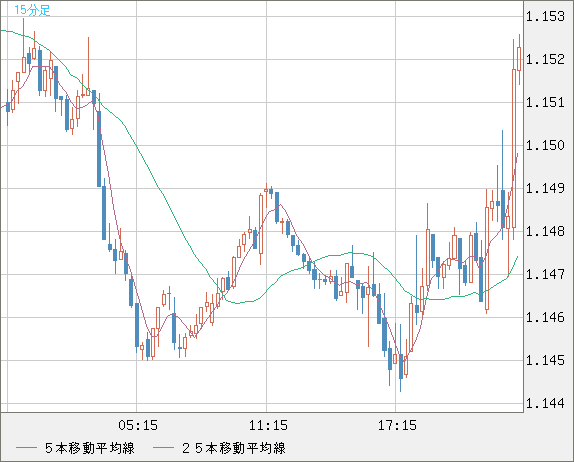Image resolution: width=574 pixels, height=462 pixels.
Task: Click the 05:15 time axis label
Action: coord(138,425)
